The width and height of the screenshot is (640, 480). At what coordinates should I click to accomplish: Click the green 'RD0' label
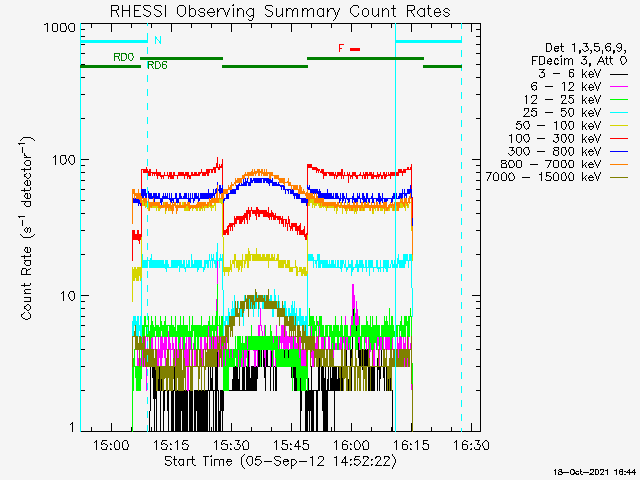tap(124, 57)
